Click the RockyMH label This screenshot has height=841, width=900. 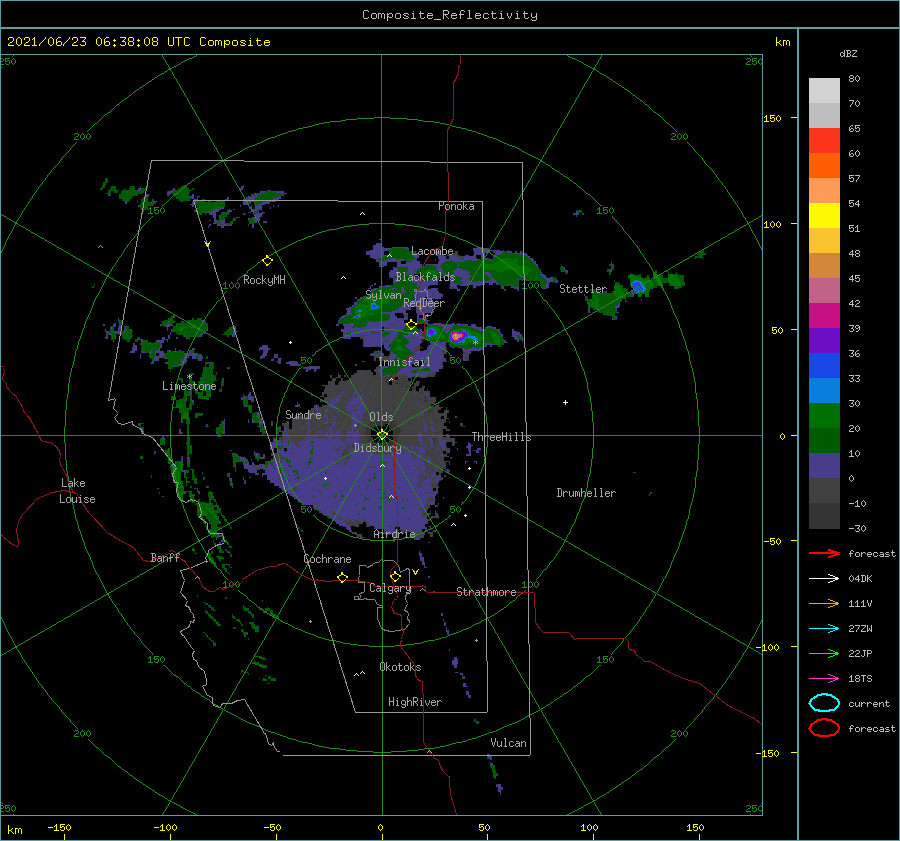[264, 280]
